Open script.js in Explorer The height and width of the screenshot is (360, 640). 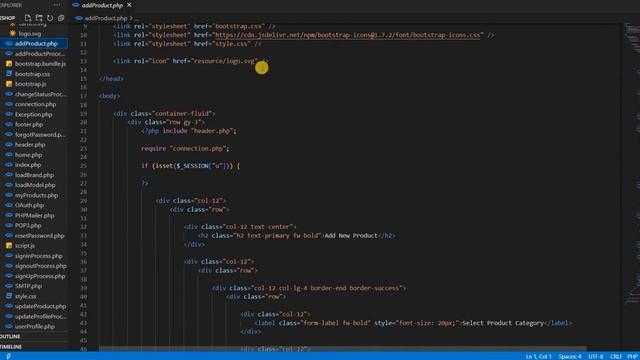coord(24,245)
